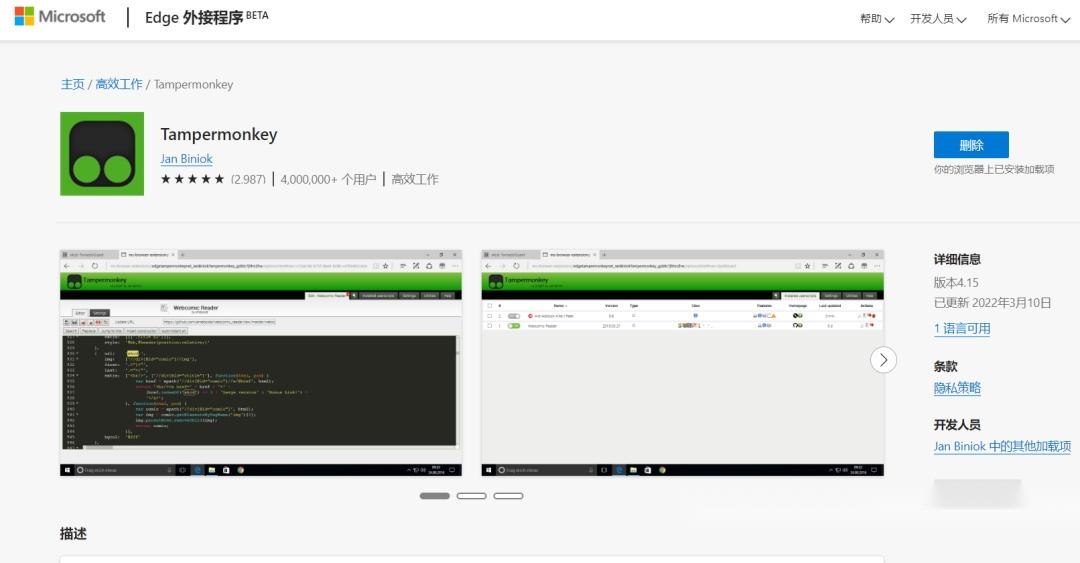The image size is (1080, 563).
Task: Expand the 开发人员 menu
Action: tap(937, 19)
